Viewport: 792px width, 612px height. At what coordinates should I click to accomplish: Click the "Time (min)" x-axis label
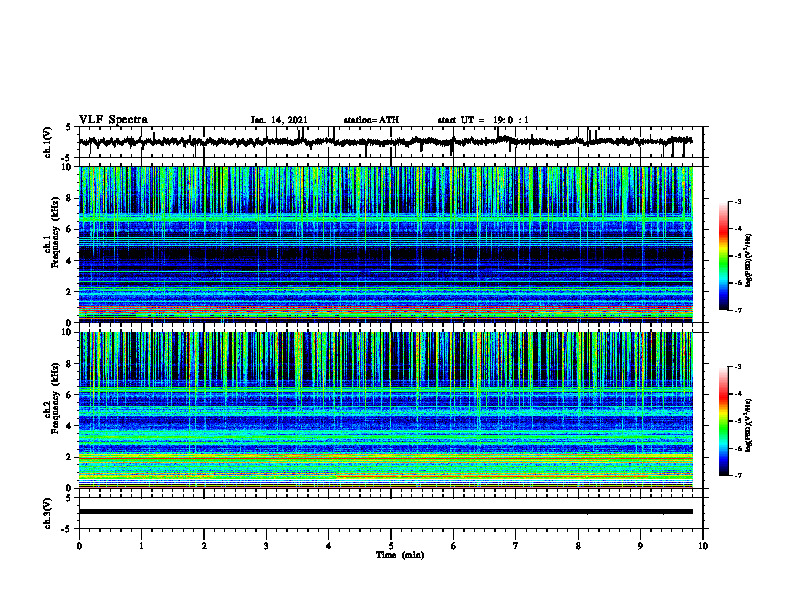pos(400,555)
